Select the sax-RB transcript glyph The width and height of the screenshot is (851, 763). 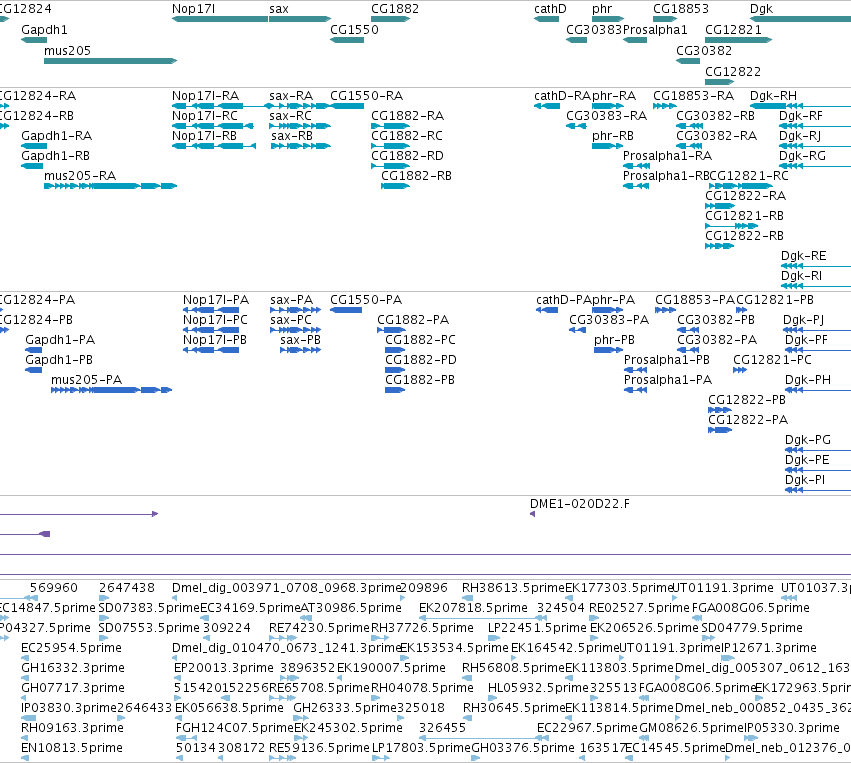pos(301,146)
